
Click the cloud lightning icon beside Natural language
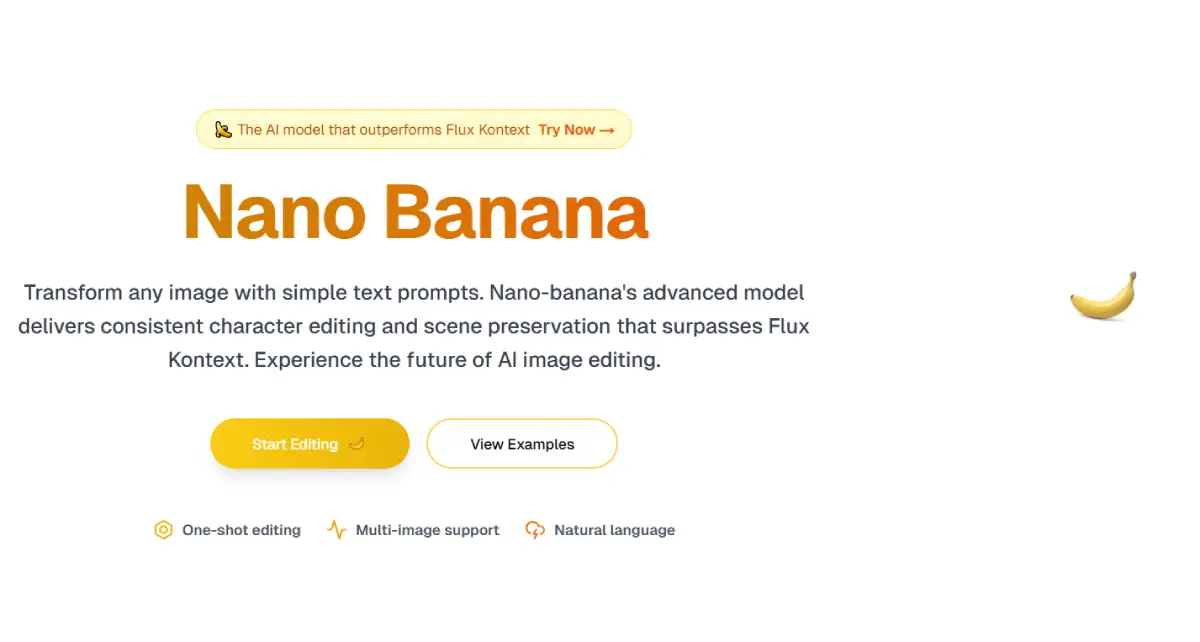535,530
